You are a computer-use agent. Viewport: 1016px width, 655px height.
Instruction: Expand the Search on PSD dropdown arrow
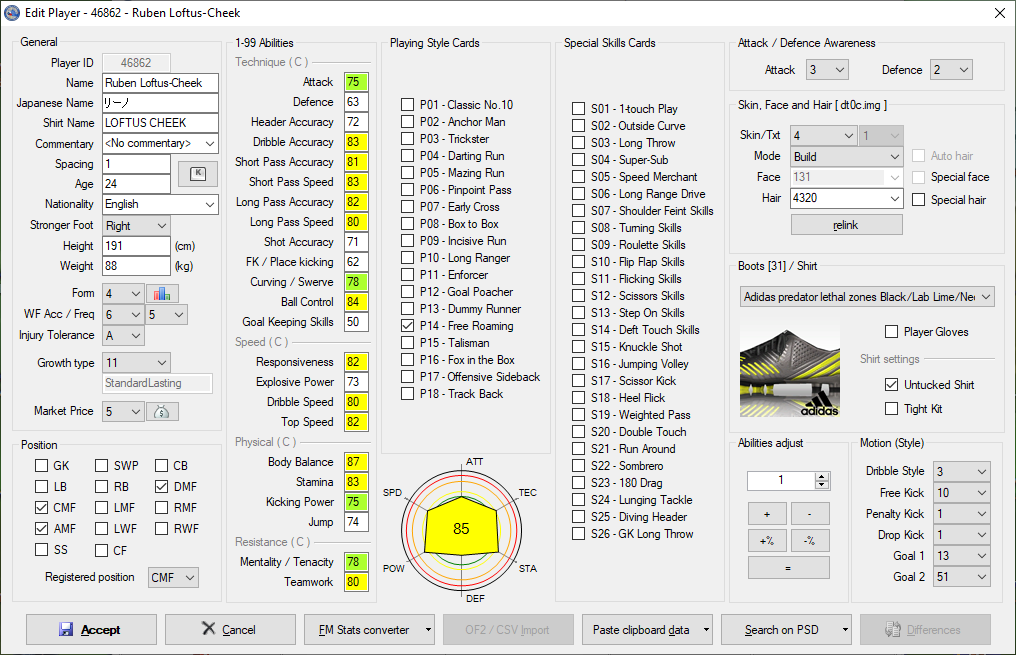click(x=846, y=630)
